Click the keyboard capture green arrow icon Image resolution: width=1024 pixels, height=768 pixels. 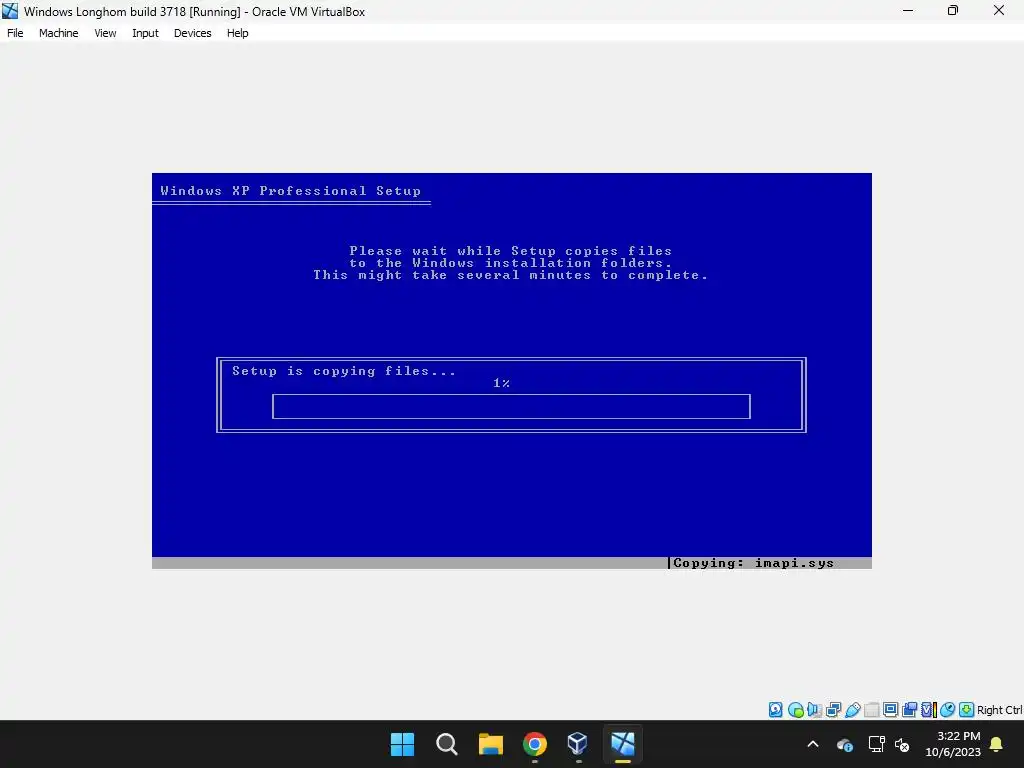point(967,710)
